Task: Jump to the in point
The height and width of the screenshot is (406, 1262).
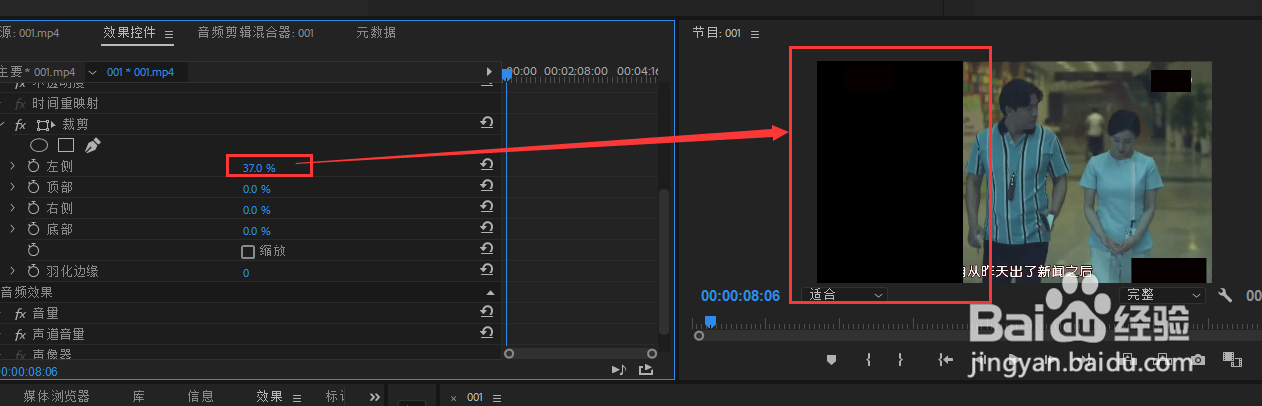Action: (946, 360)
